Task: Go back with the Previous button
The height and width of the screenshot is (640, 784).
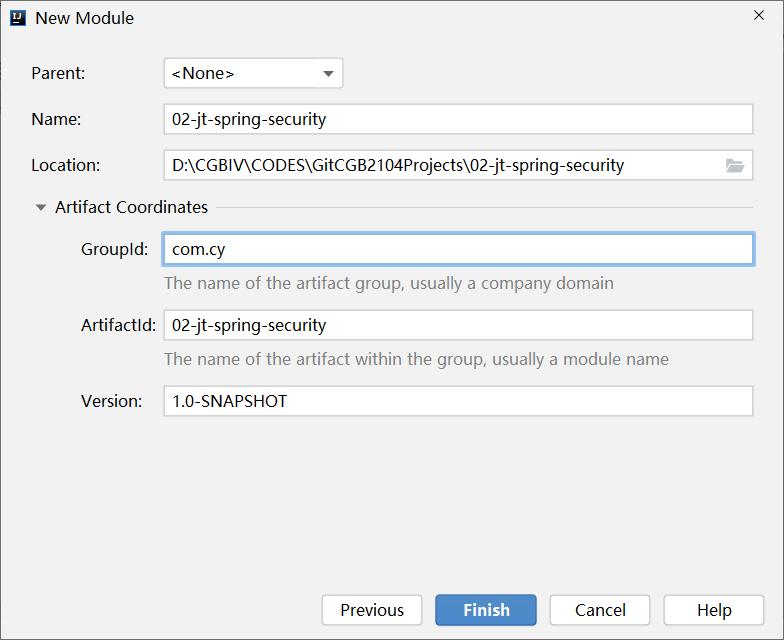Action: click(x=372, y=610)
